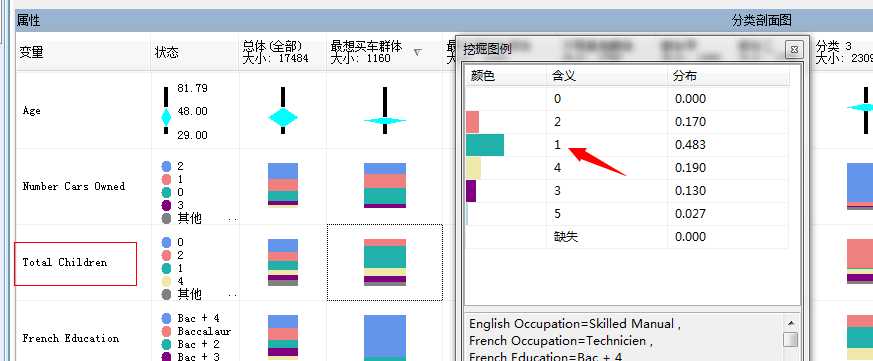This screenshot has width=873, height=361.
Task: Click the gray 其他 dot in Number Cars Owned row
Action: coord(166,218)
